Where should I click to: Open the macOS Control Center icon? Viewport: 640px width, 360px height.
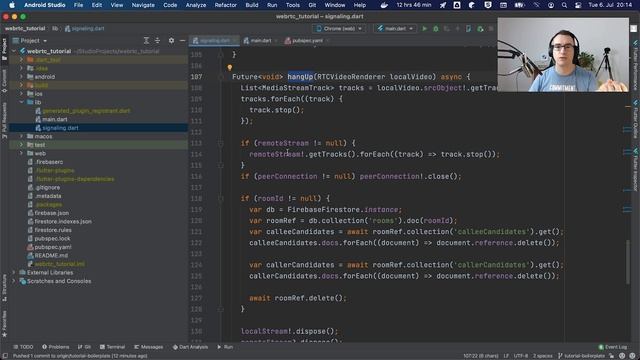tap(578, 5)
